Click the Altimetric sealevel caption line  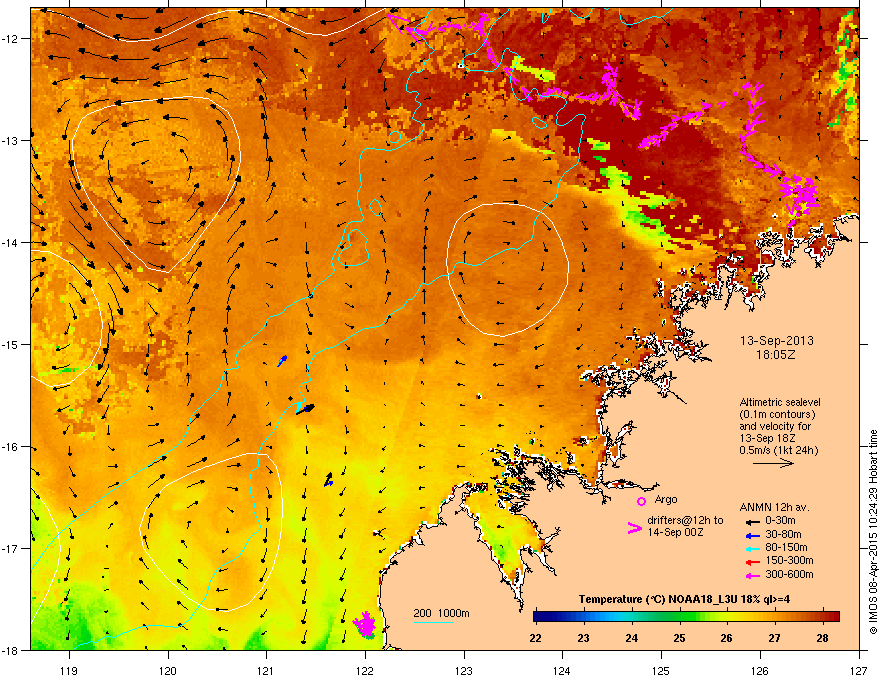click(x=780, y=402)
